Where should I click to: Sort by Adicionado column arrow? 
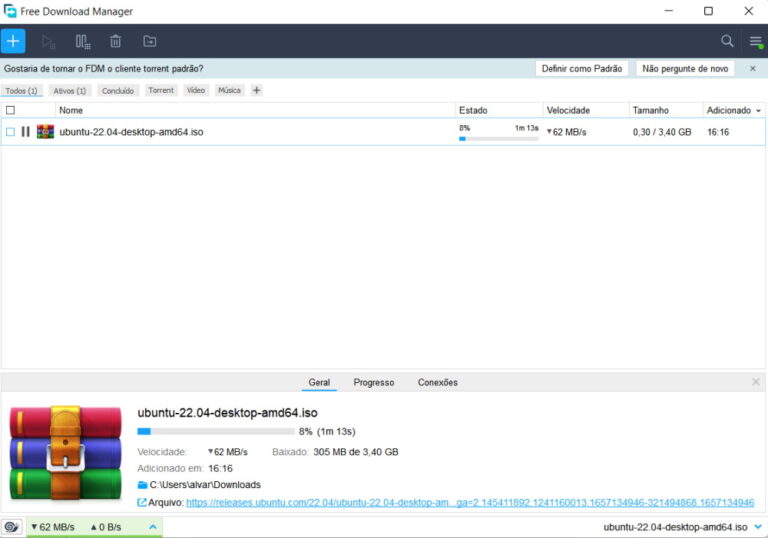759,111
